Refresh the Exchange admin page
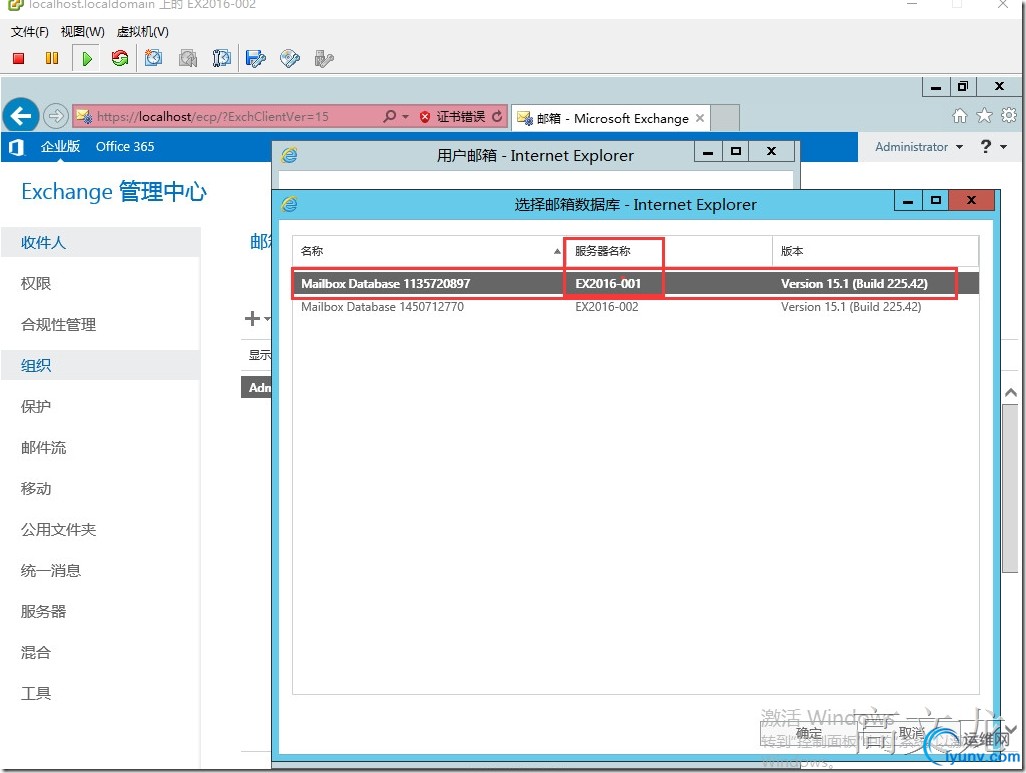The image size is (1026, 773). click(497, 117)
